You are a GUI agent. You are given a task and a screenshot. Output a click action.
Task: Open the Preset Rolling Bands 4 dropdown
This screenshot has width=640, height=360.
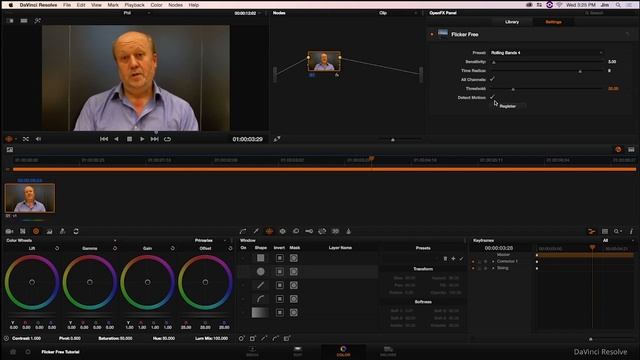546,53
